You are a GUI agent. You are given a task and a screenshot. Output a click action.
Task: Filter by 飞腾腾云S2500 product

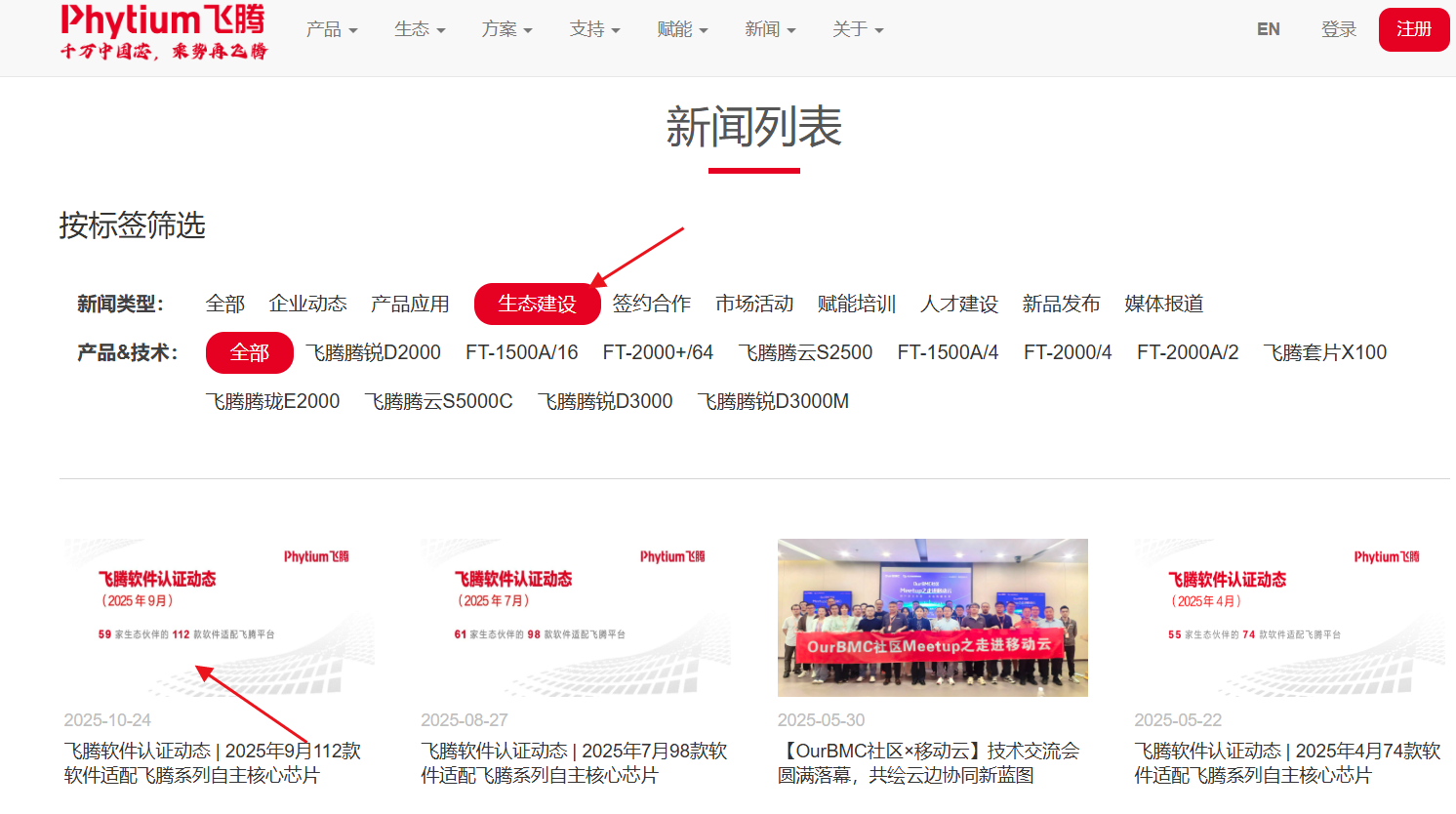click(806, 352)
